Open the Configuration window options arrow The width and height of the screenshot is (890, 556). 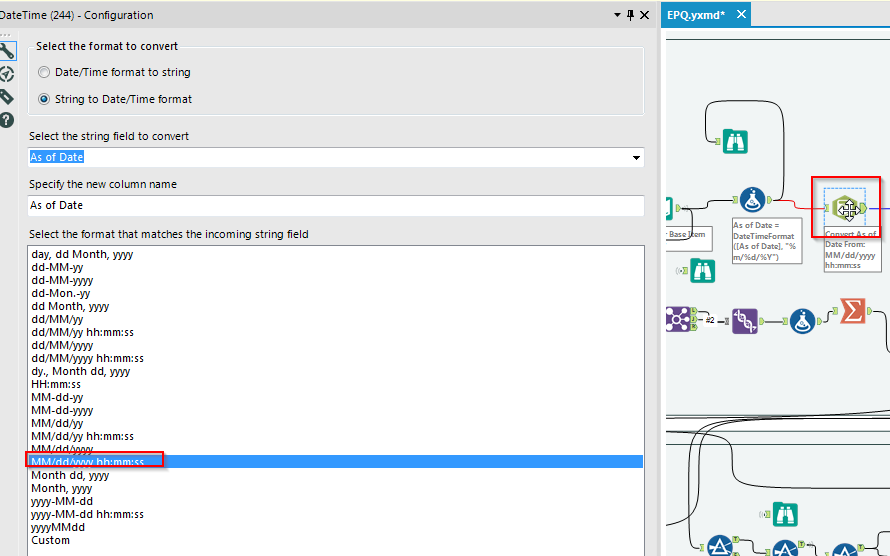pos(618,15)
